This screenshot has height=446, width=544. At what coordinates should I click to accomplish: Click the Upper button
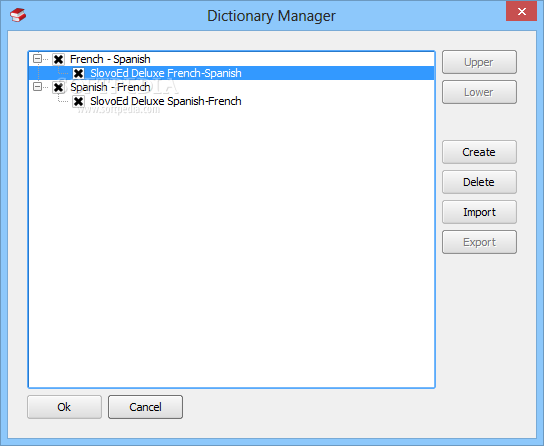click(x=479, y=62)
